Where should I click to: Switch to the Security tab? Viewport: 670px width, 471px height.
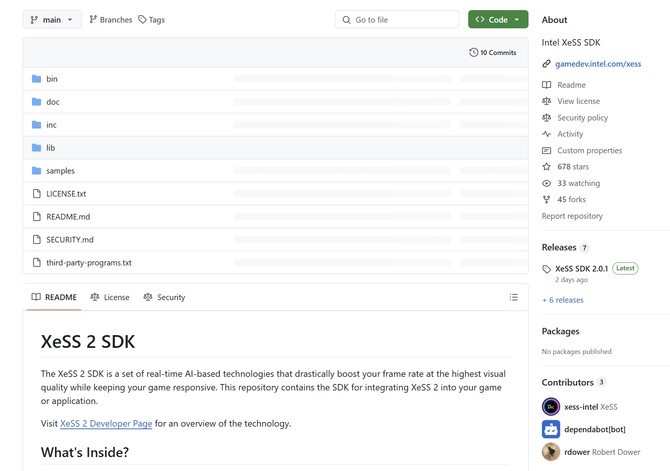coord(164,297)
